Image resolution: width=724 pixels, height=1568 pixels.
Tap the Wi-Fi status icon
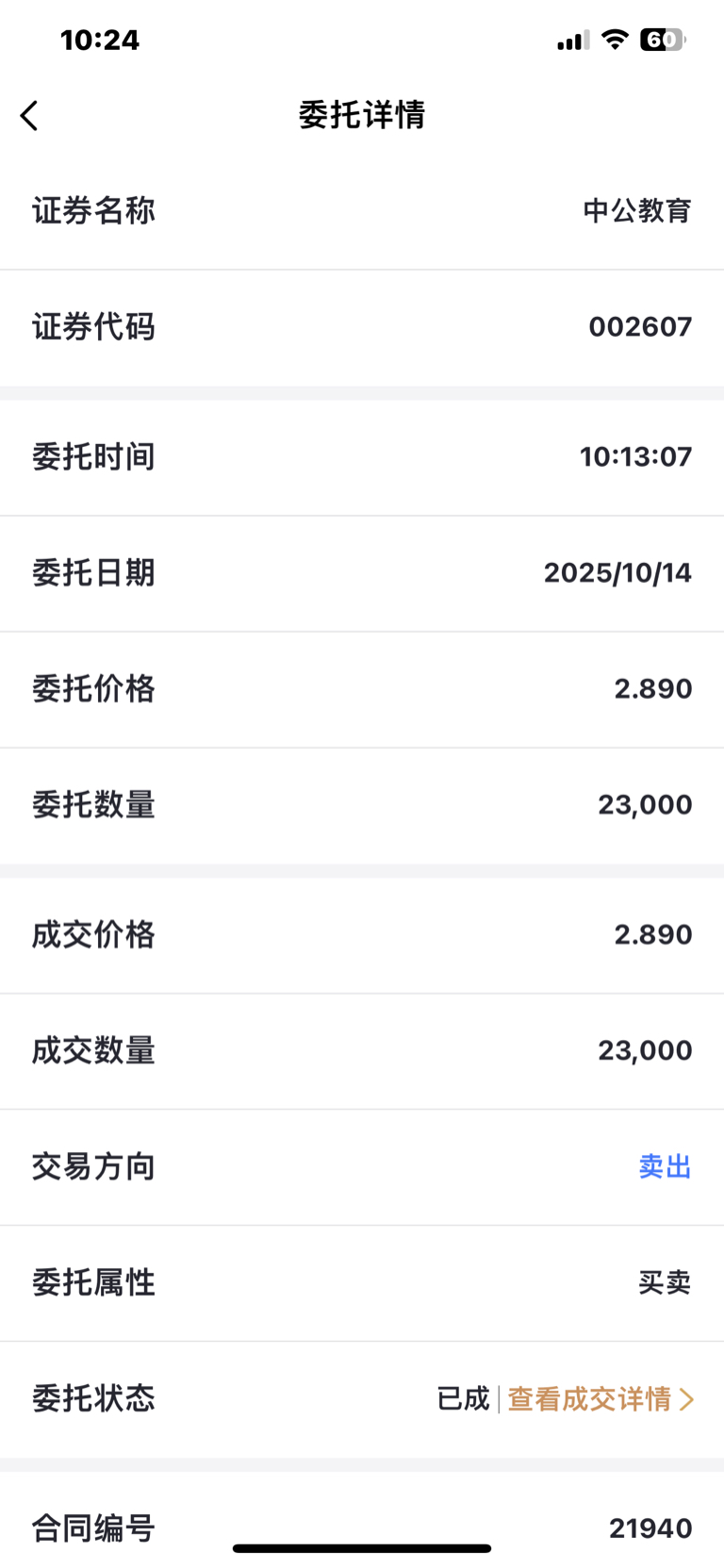615,40
